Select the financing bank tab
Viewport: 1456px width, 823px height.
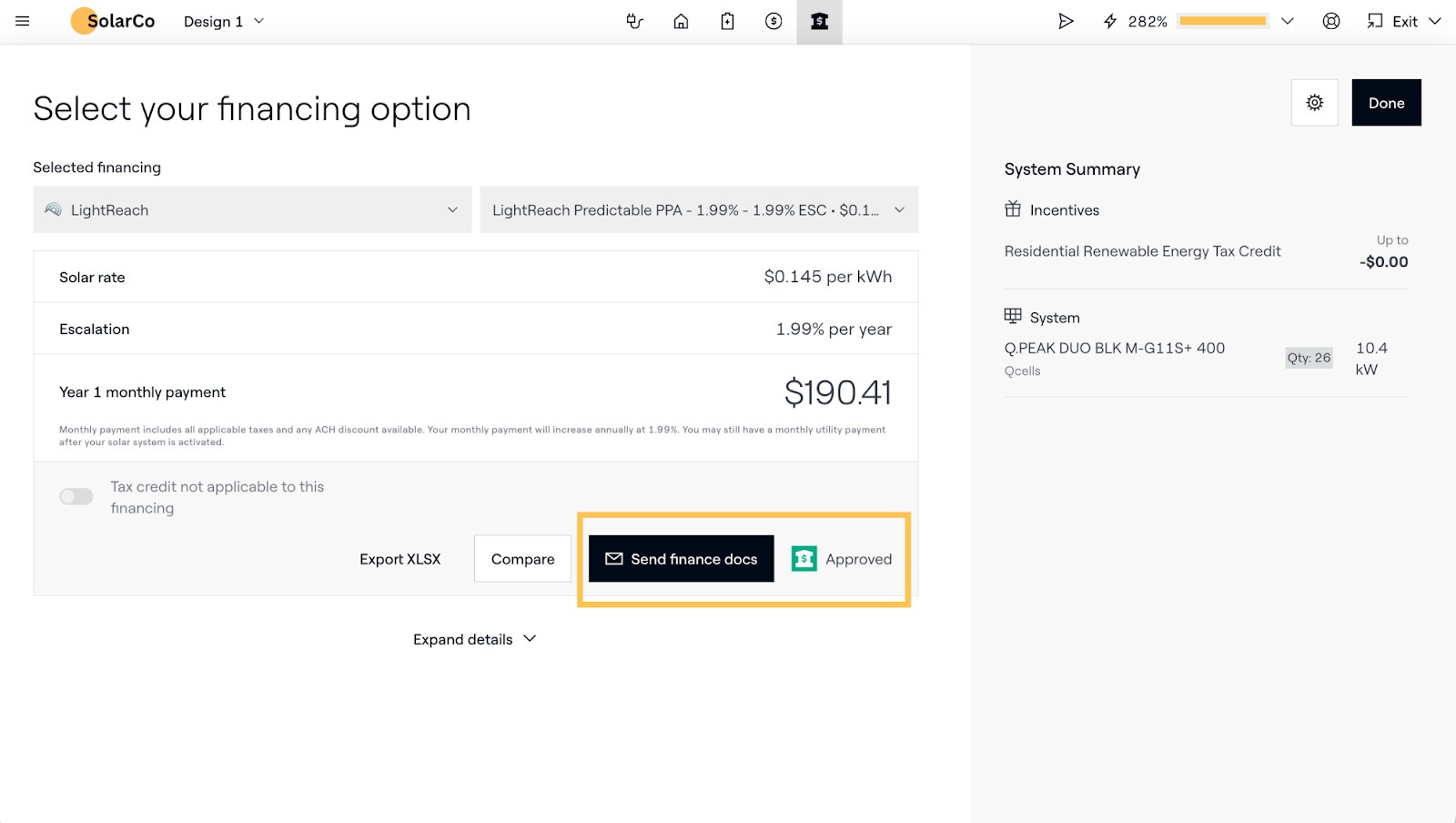819,21
